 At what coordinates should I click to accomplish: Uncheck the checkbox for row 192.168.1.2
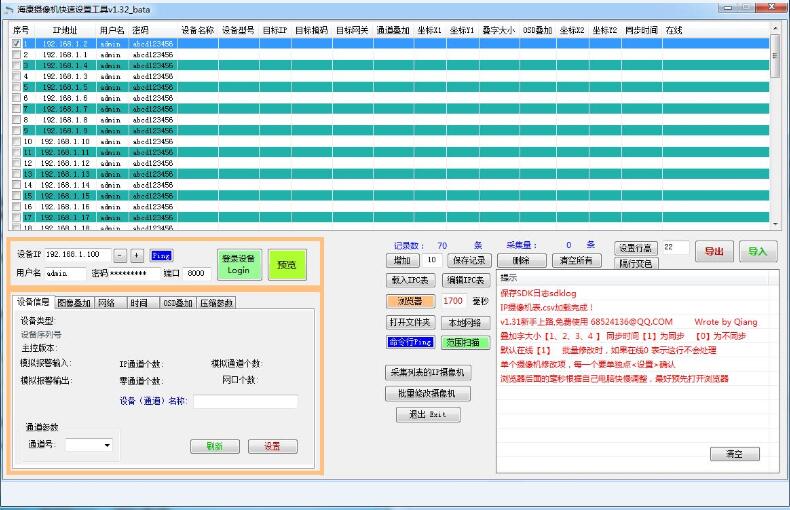(x=16, y=44)
